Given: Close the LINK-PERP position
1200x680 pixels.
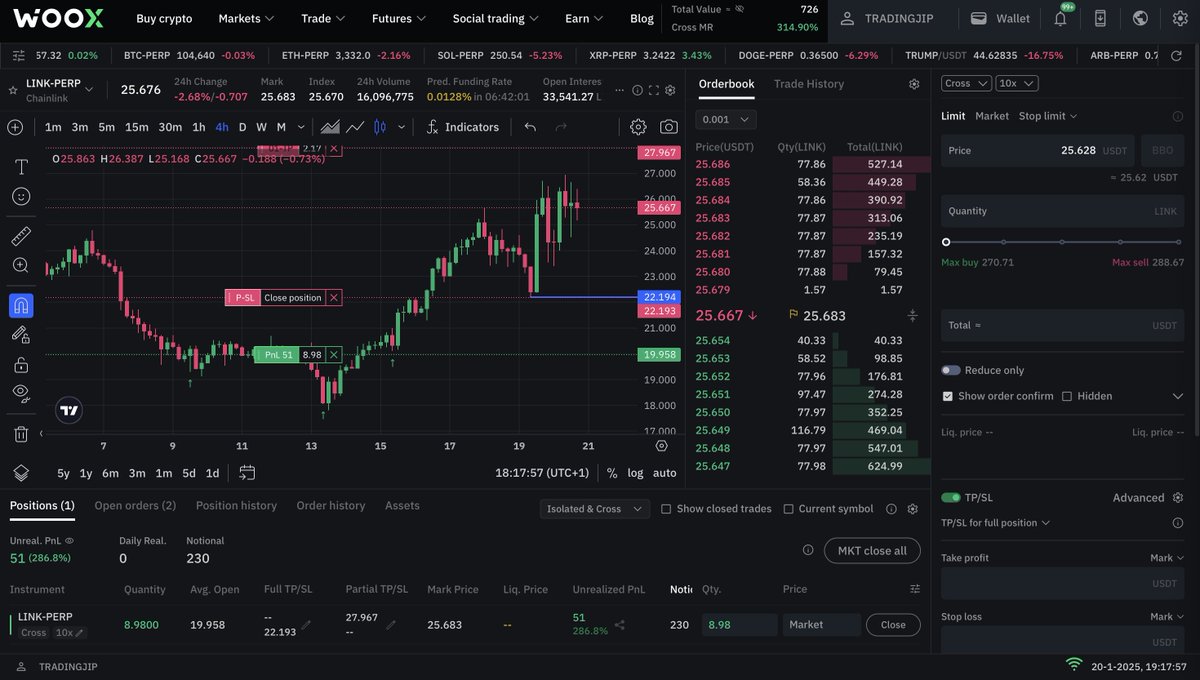Looking at the screenshot, I should click(893, 625).
